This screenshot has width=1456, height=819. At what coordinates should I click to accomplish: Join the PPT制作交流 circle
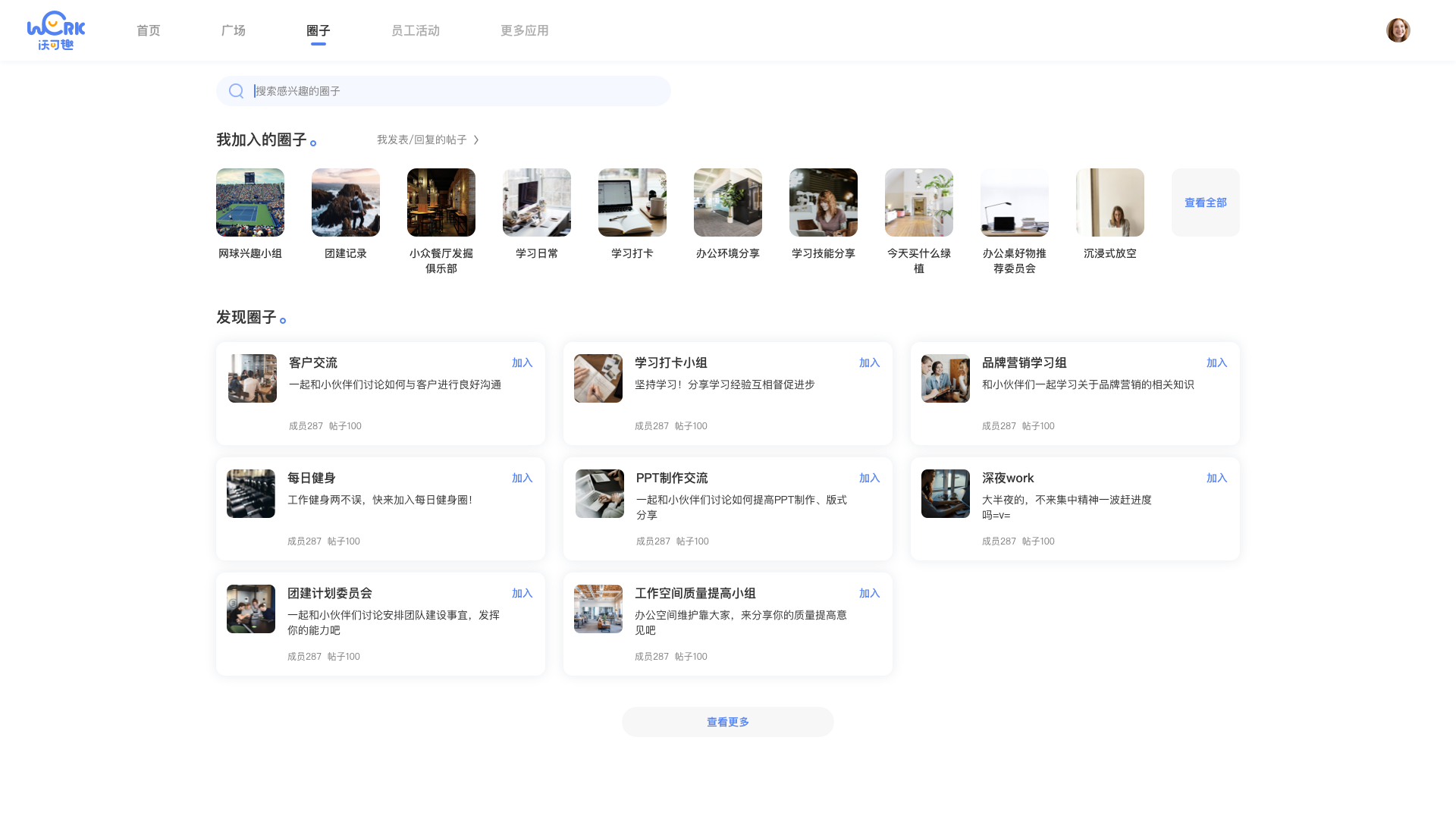coord(869,478)
